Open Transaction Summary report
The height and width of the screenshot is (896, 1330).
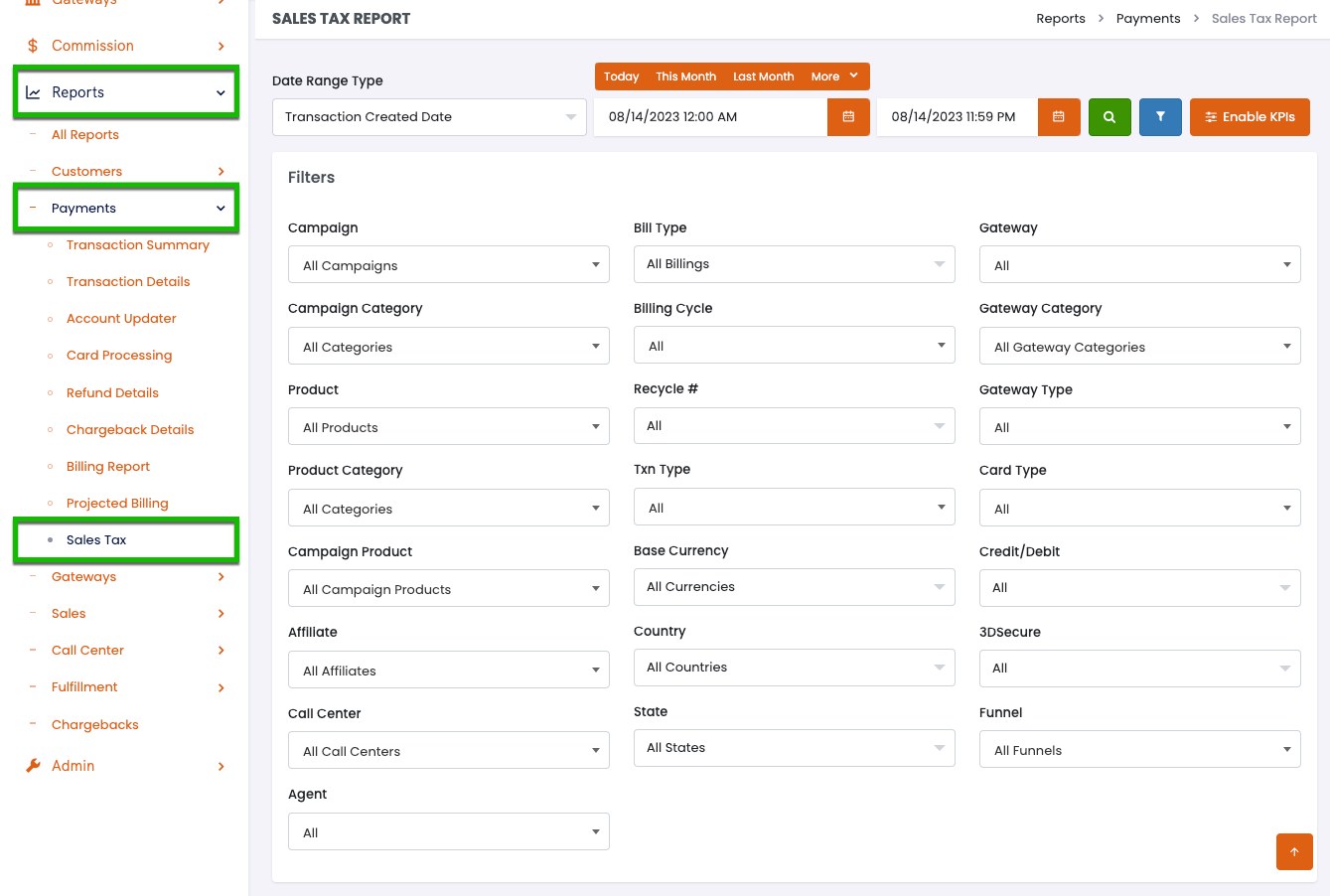click(138, 245)
